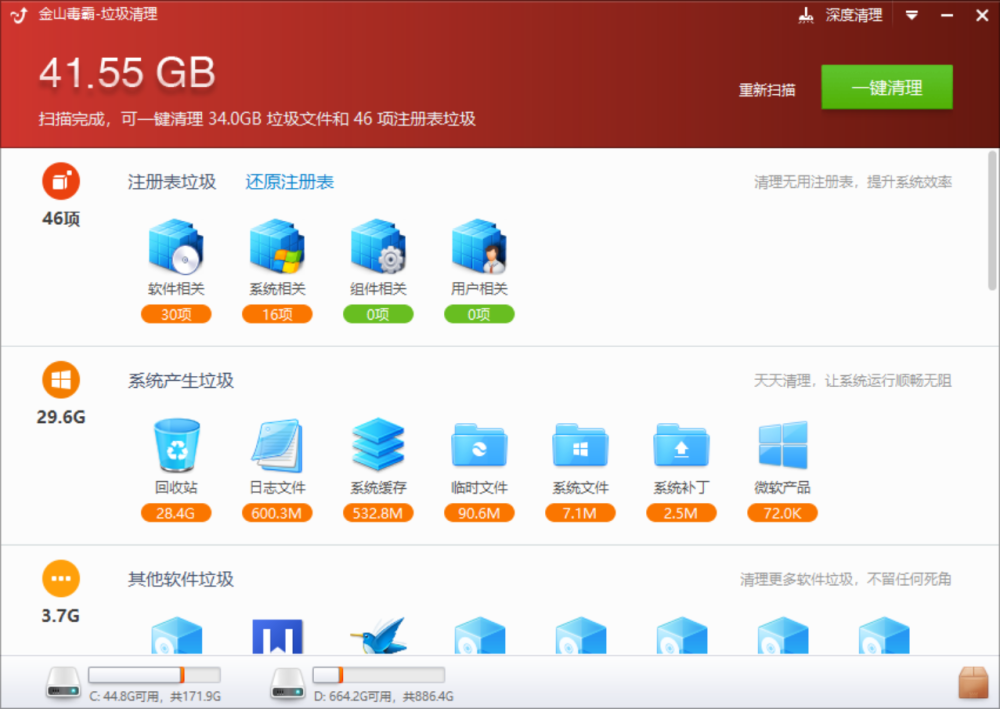The height and width of the screenshot is (709, 1000).
Task: Open 深度清理 deep clean
Action: (x=840, y=15)
